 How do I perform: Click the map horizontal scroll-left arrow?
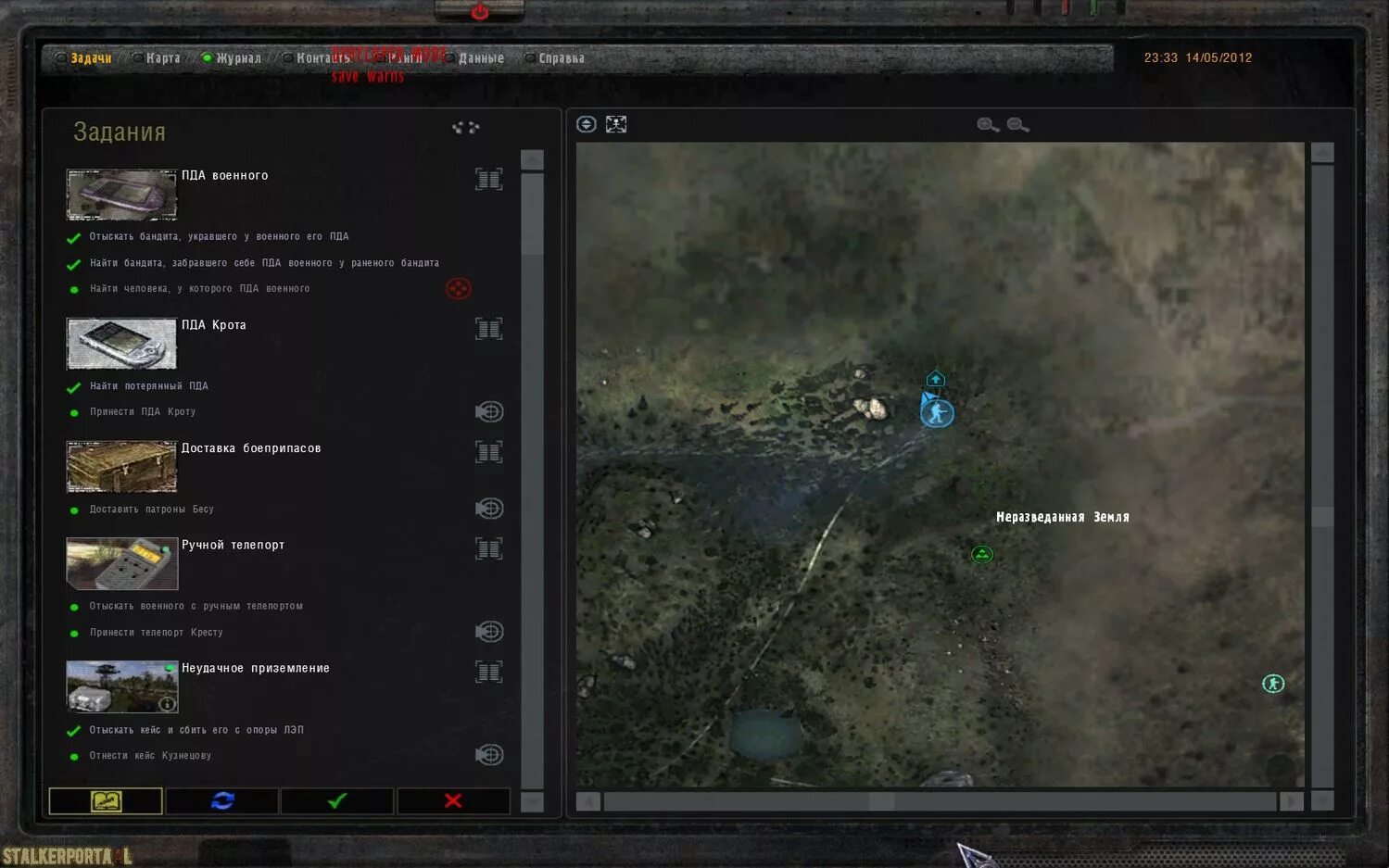[x=587, y=801]
